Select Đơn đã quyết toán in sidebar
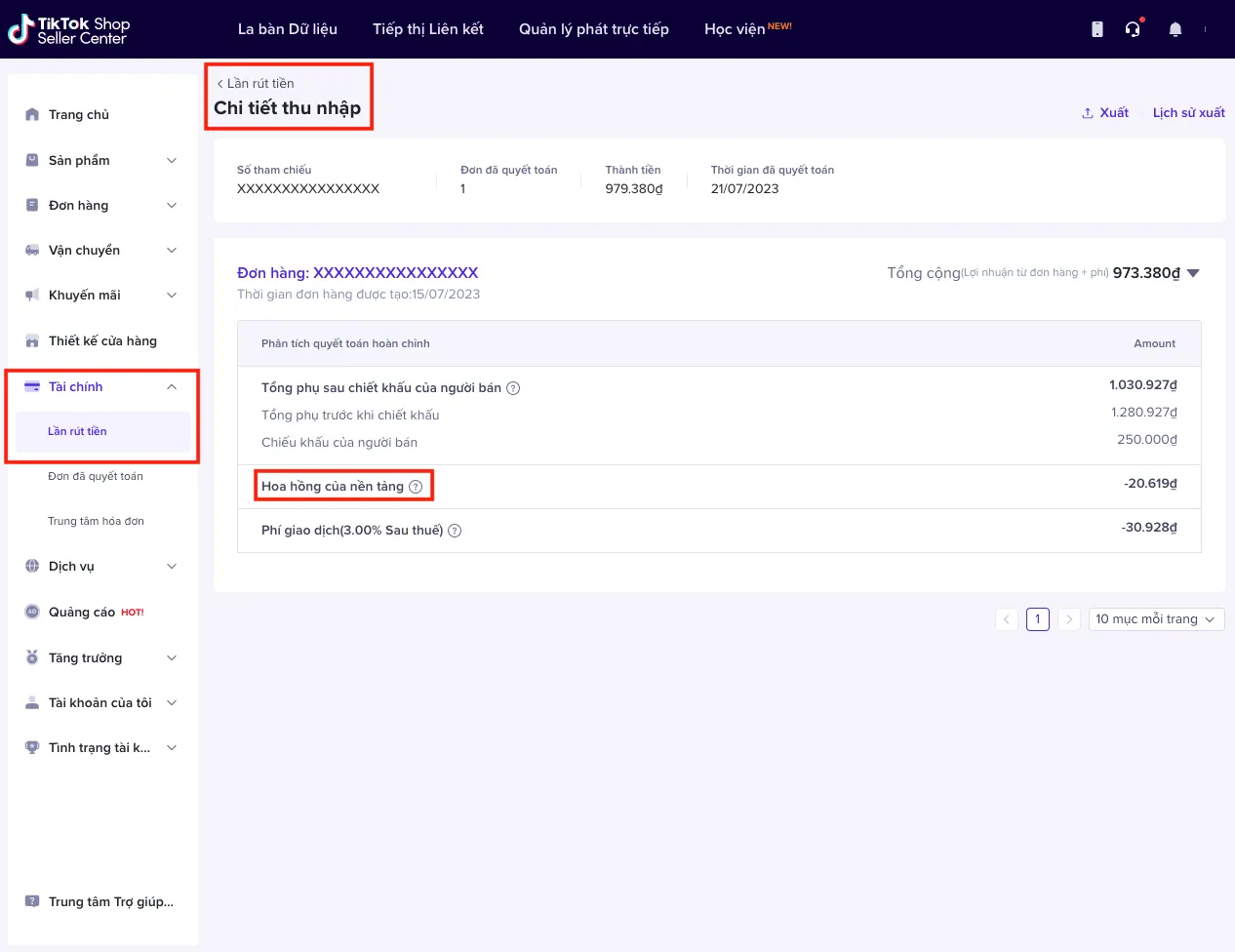Viewport: 1235px width, 952px height. point(96,476)
